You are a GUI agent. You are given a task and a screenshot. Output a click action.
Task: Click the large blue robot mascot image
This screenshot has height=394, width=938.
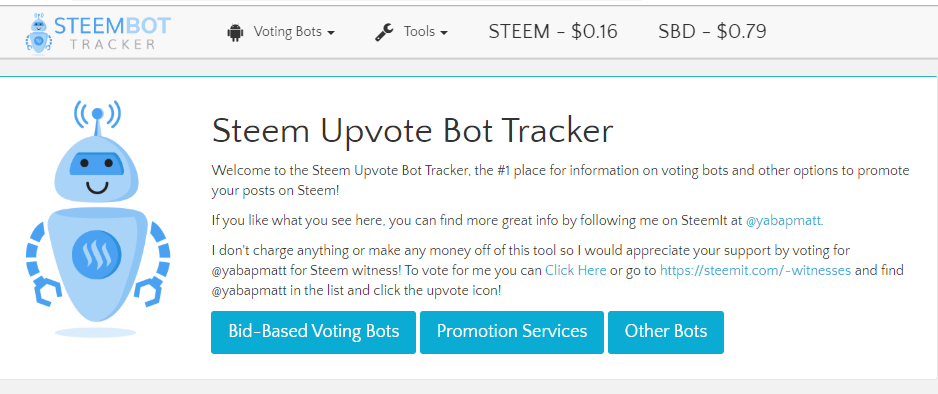[98, 219]
